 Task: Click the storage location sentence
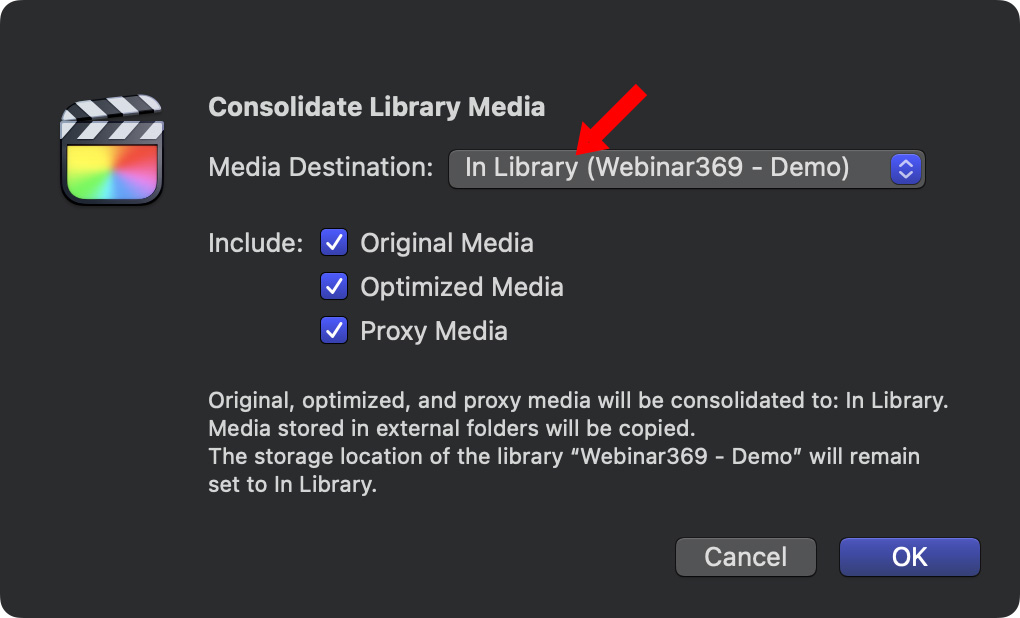pos(563,457)
